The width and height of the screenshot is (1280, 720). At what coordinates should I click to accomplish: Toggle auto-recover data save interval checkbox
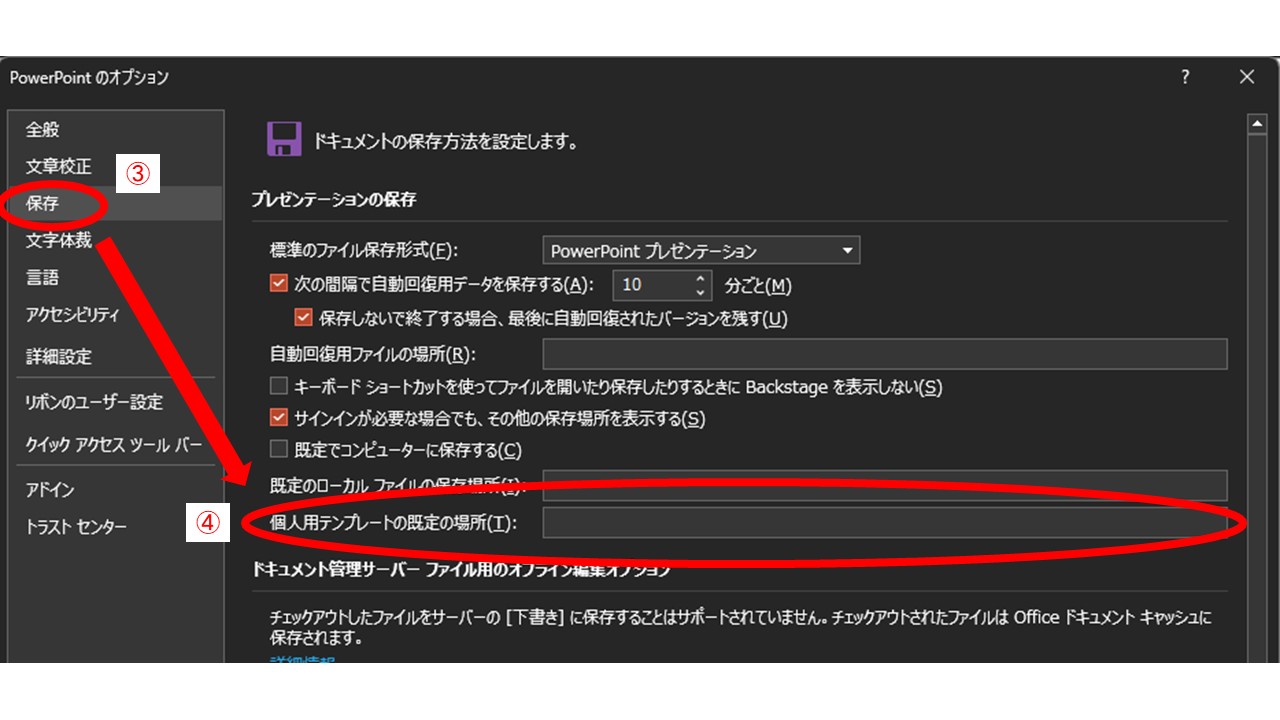click(x=279, y=285)
